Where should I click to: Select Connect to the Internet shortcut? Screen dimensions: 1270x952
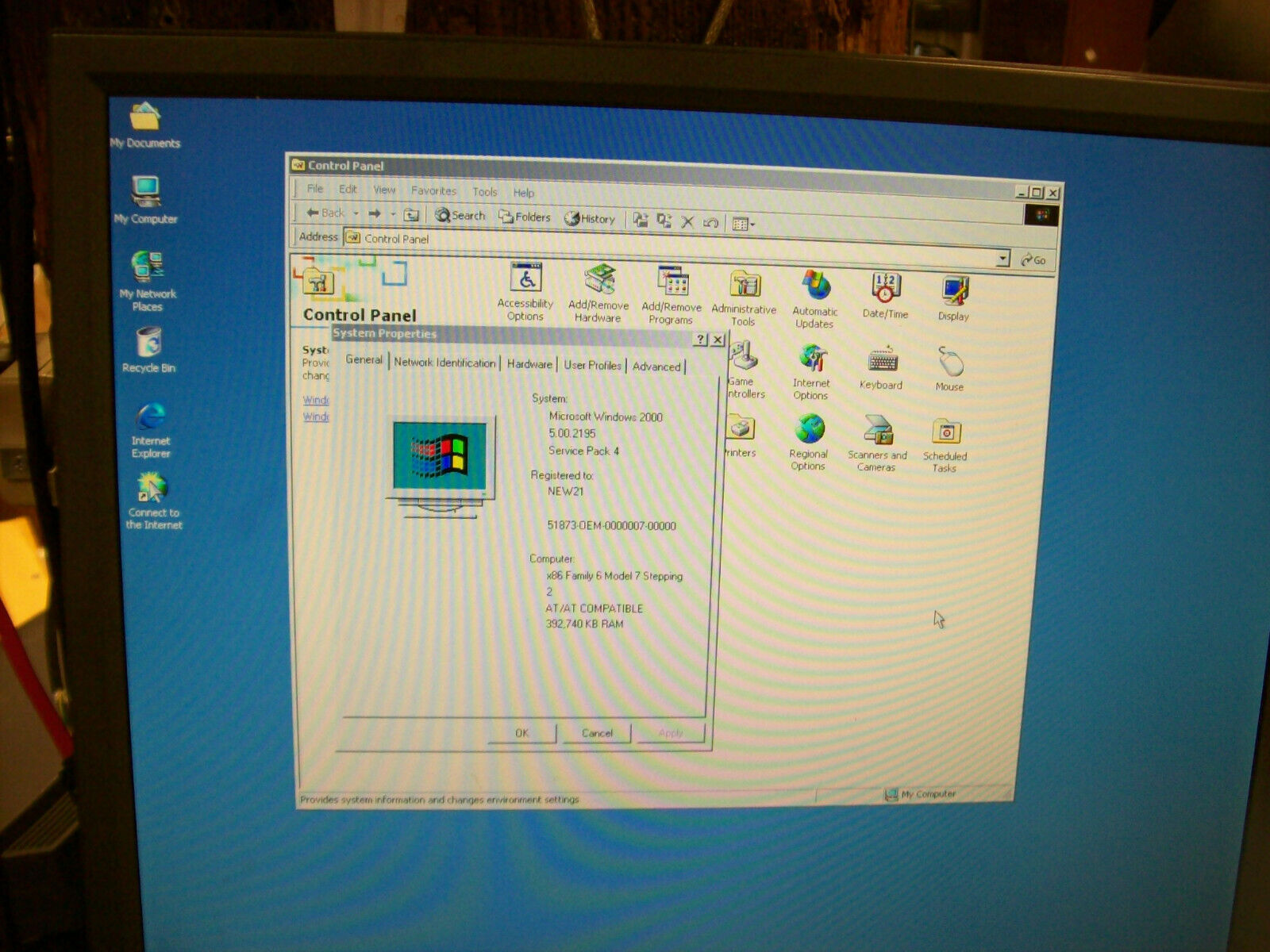[153, 501]
